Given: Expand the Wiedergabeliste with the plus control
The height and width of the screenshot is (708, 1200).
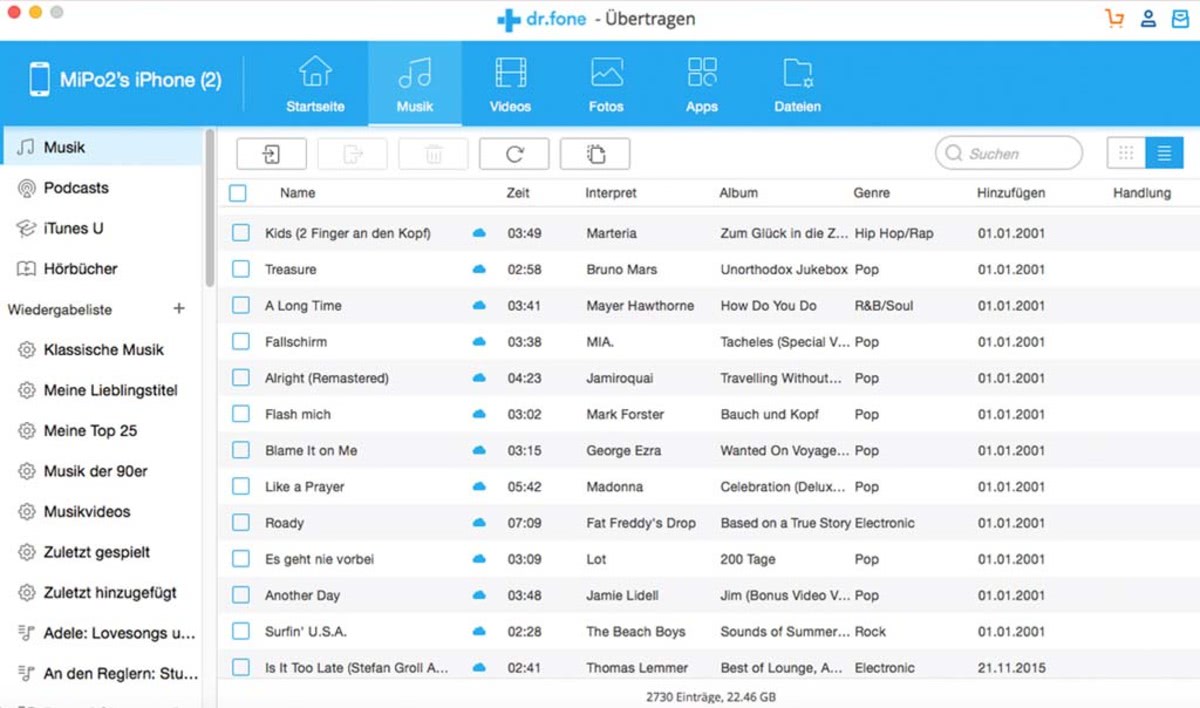Looking at the screenshot, I should point(180,310).
